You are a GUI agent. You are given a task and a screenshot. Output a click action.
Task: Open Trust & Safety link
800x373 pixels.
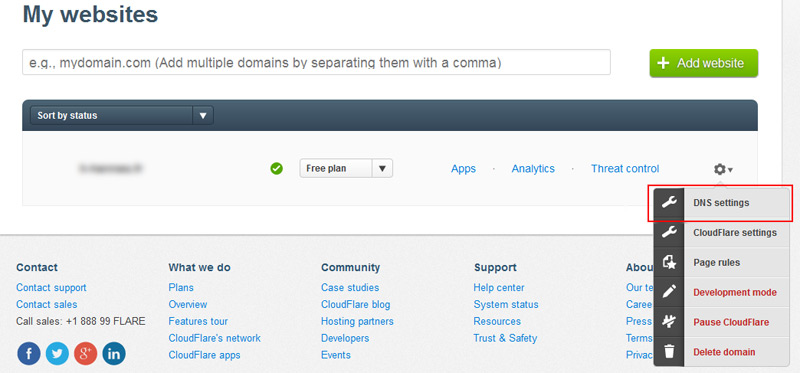(x=505, y=338)
